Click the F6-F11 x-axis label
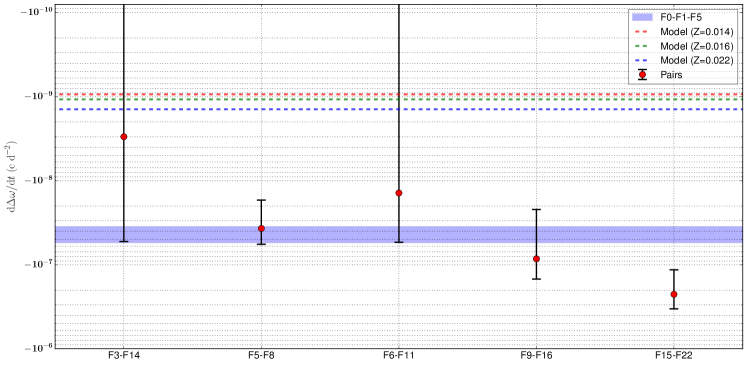 [399, 357]
